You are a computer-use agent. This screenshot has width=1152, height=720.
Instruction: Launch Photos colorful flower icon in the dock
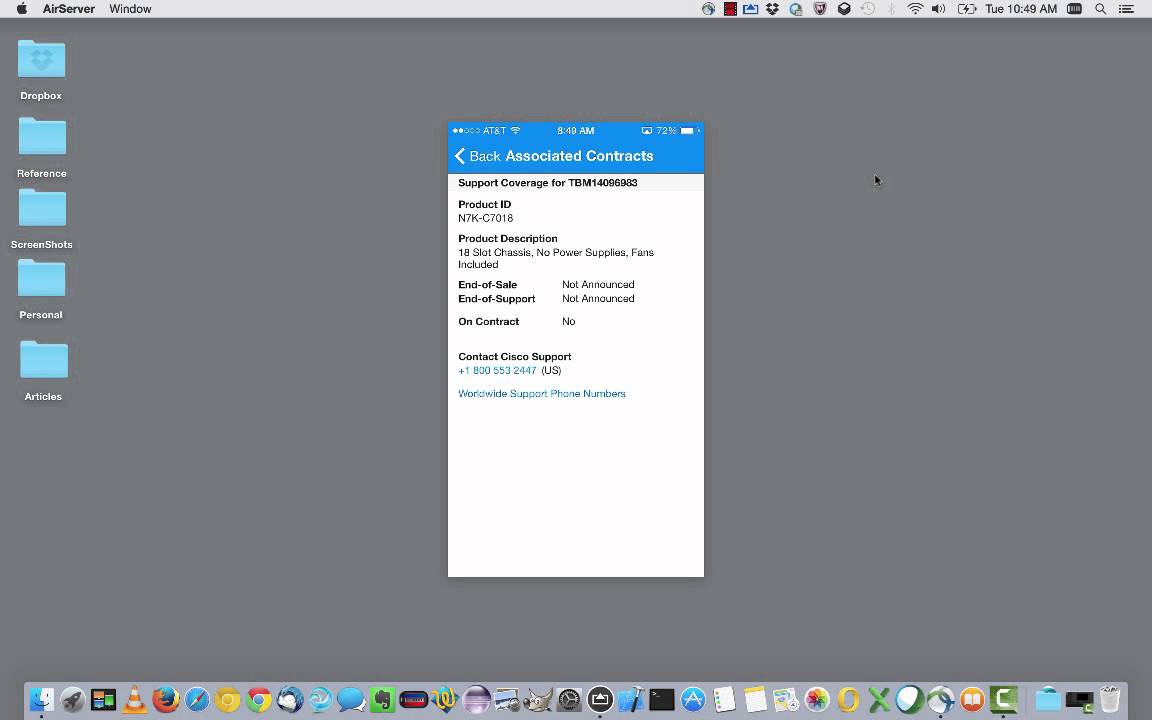pos(817,699)
